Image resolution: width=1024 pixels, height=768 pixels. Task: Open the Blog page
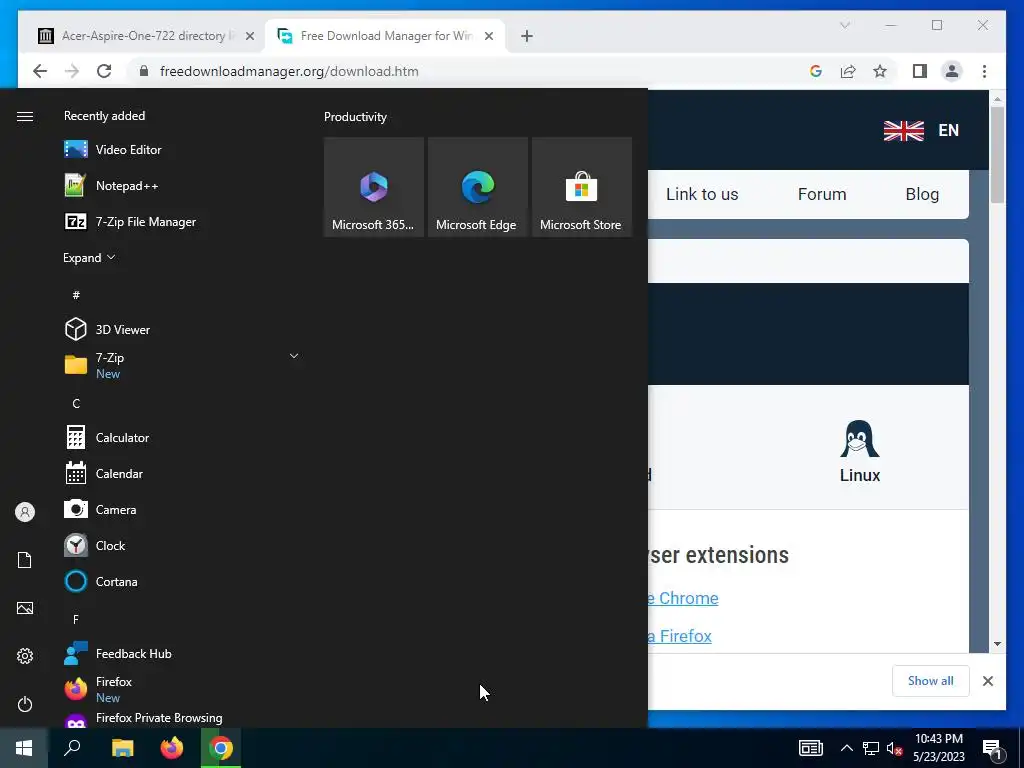[922, 194]
